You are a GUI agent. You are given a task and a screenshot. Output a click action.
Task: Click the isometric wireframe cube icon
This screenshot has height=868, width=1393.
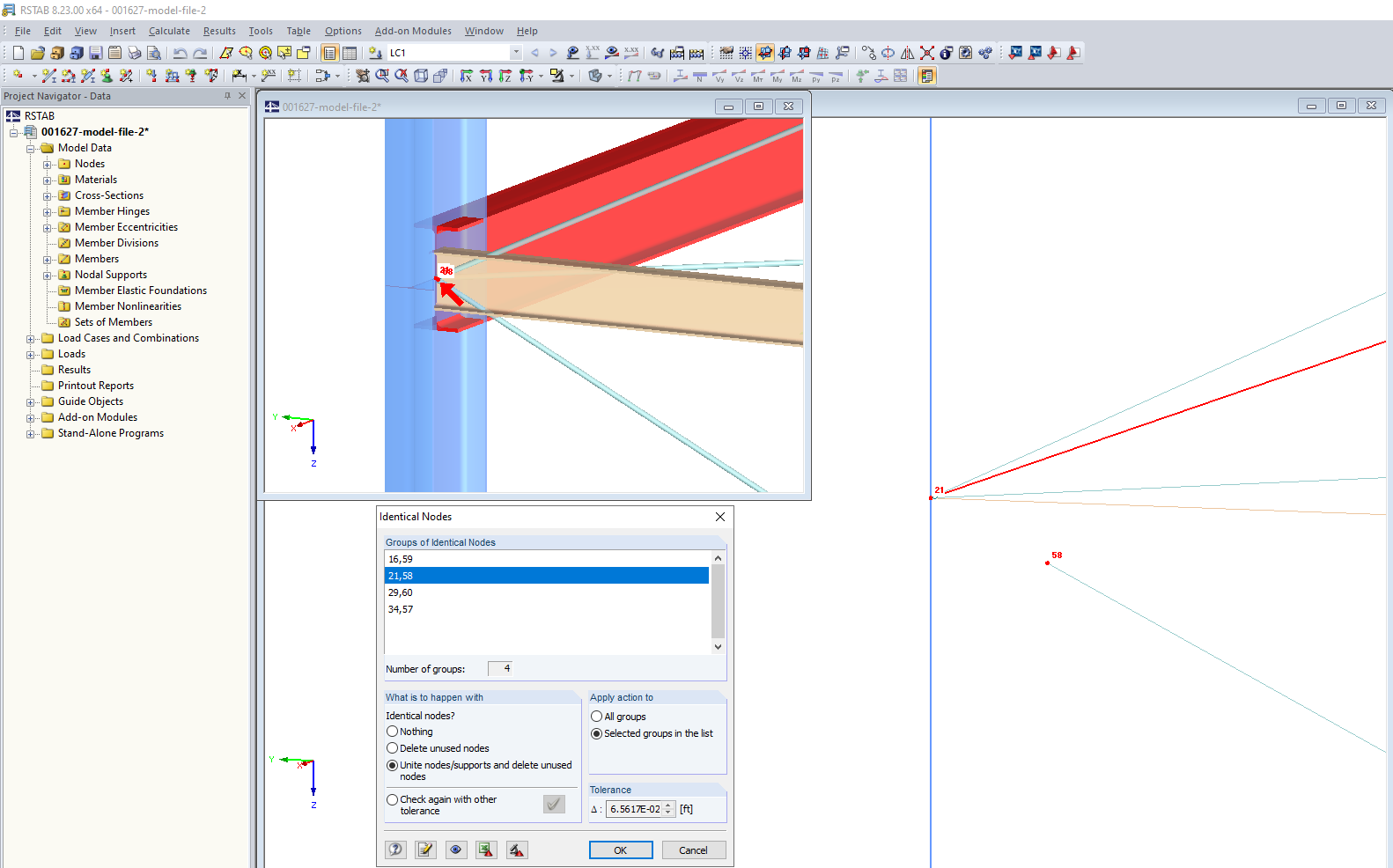[x=421, y=76]
